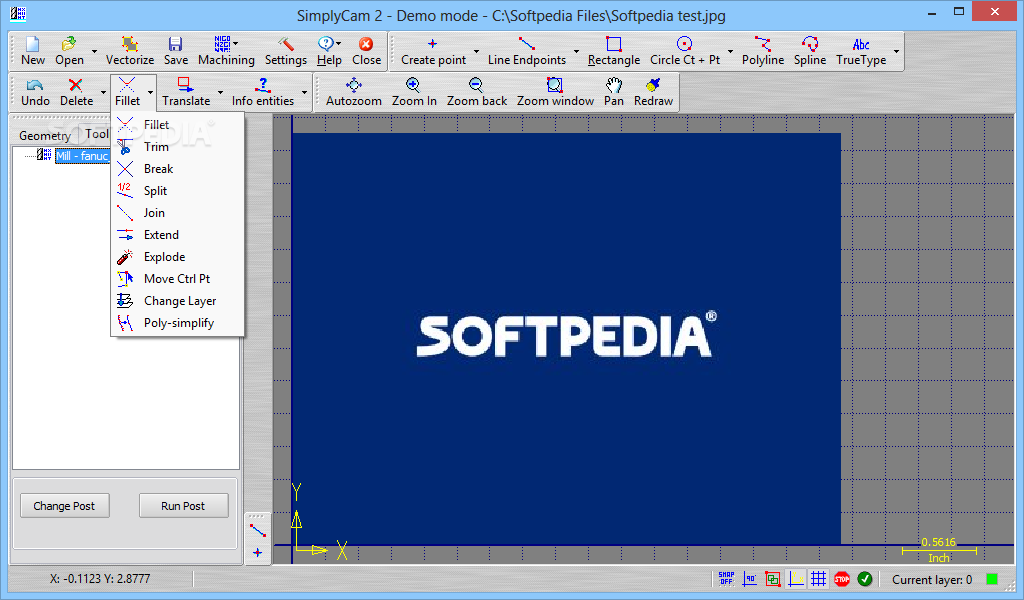Expand the Circle Ct + Pt dropdown arrow
Viewport: 1024px width, 600px height.
730,51
